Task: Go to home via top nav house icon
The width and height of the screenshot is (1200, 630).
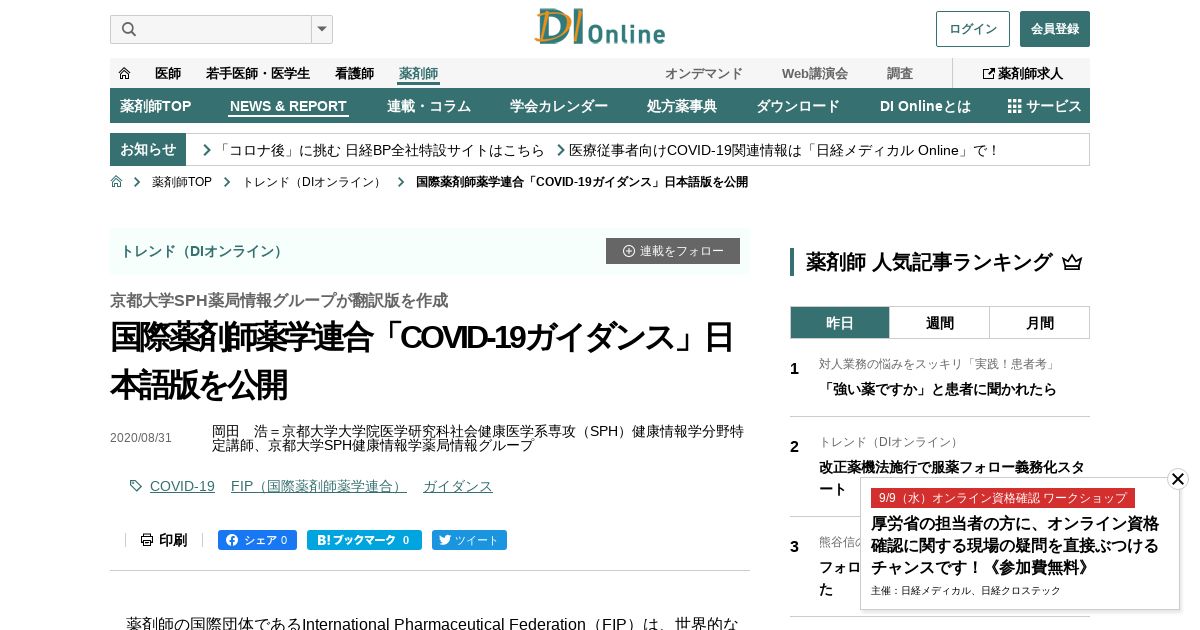Action: click(x=124, y=73)
